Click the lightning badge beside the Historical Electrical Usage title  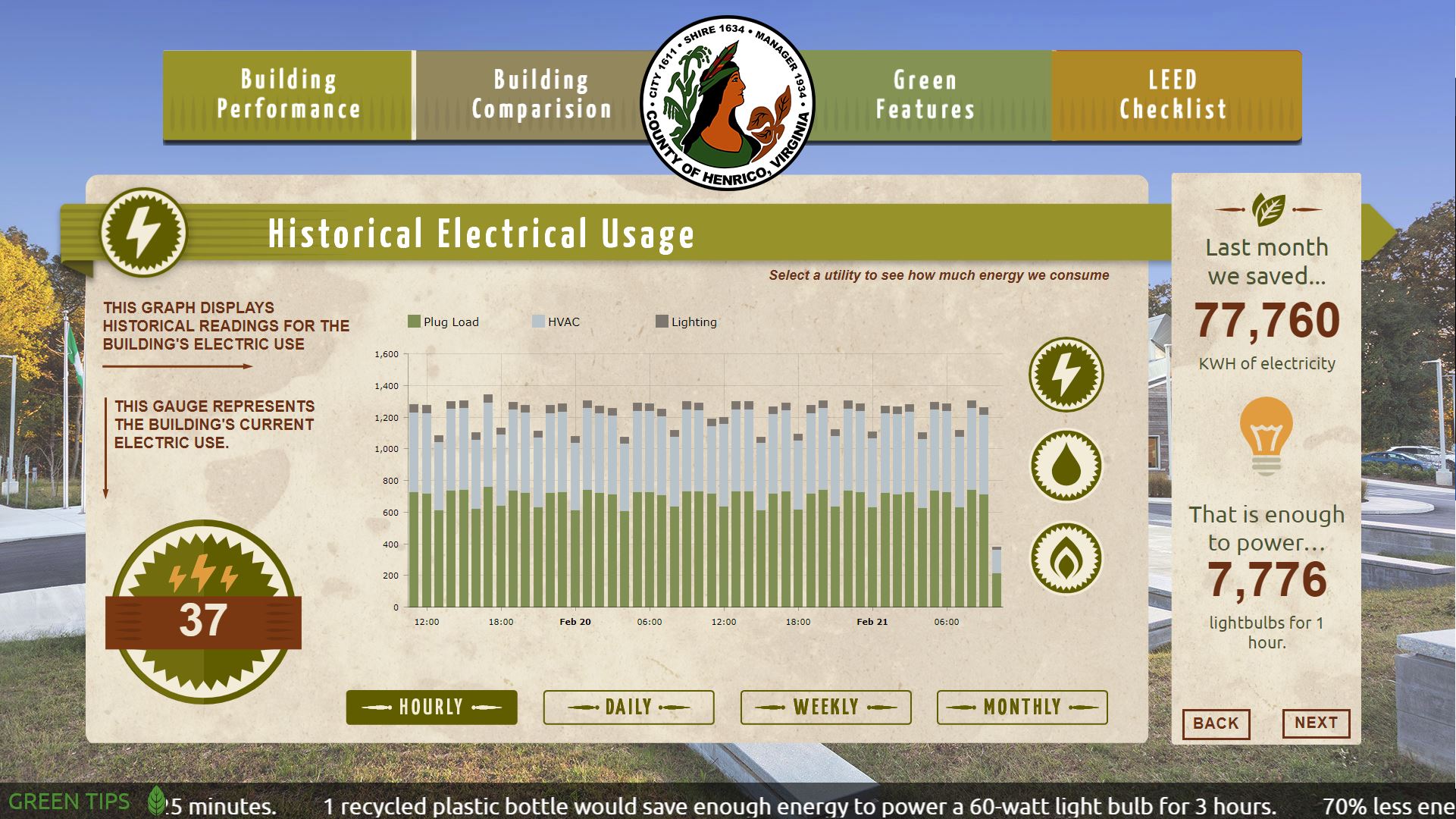coord(142,232)
